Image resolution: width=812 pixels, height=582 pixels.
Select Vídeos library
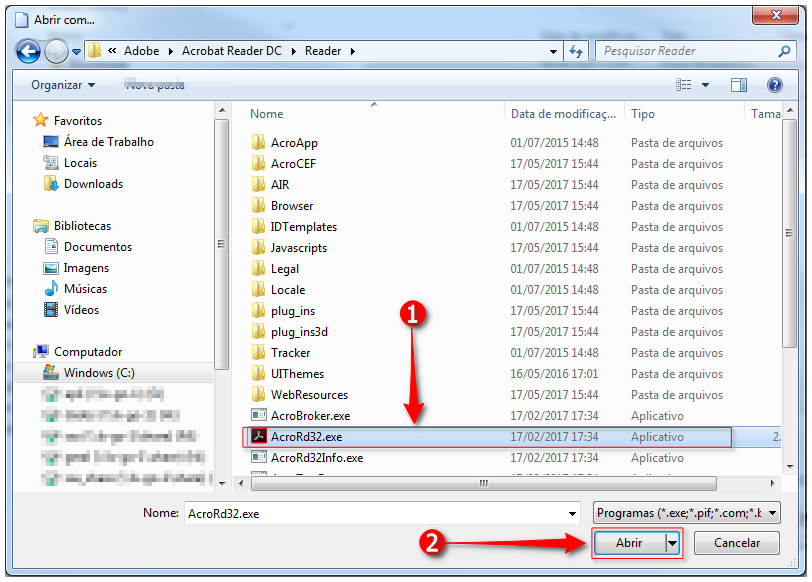[81, 310]
